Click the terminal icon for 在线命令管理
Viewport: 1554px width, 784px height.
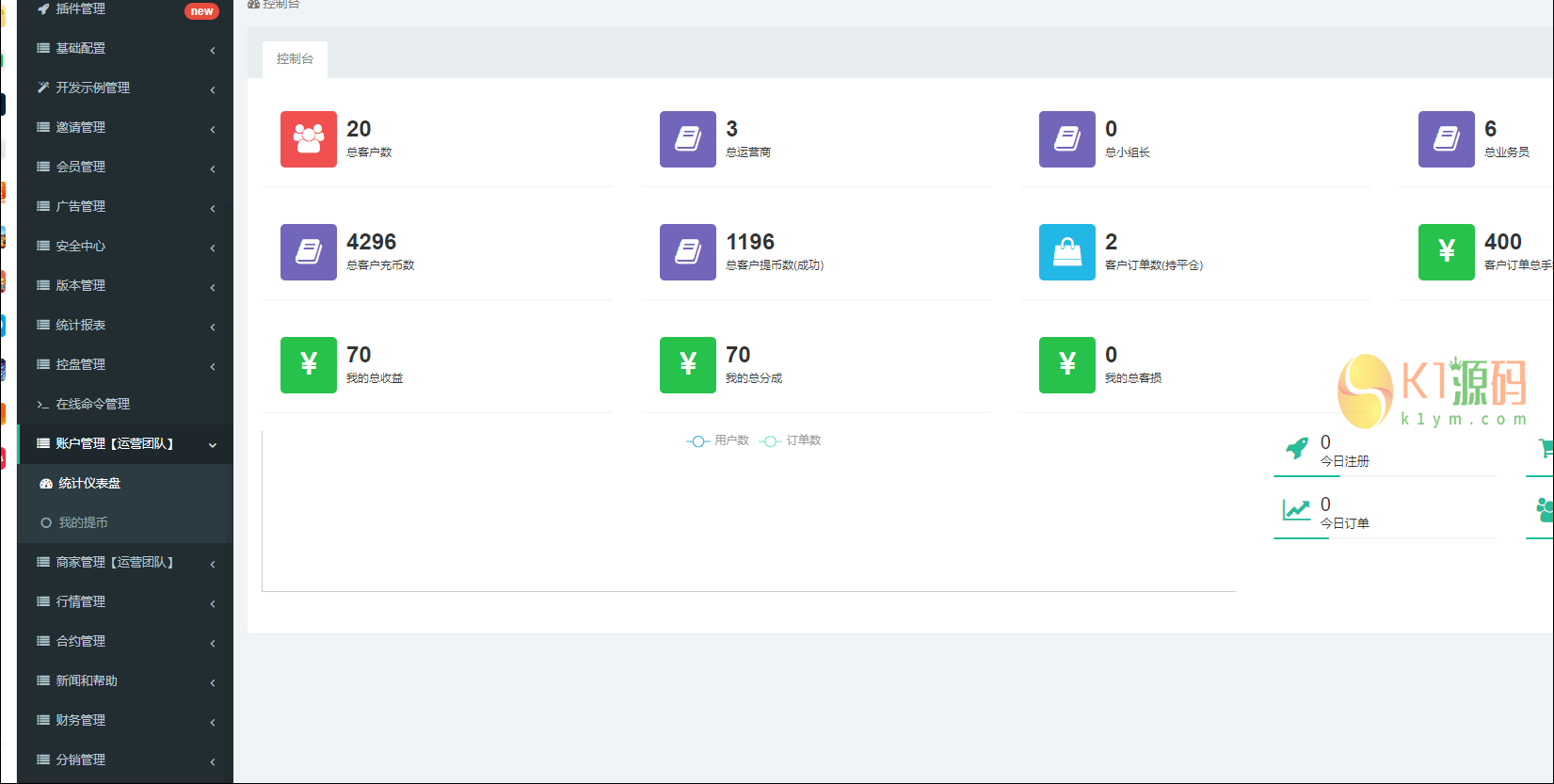pos(43,405)
